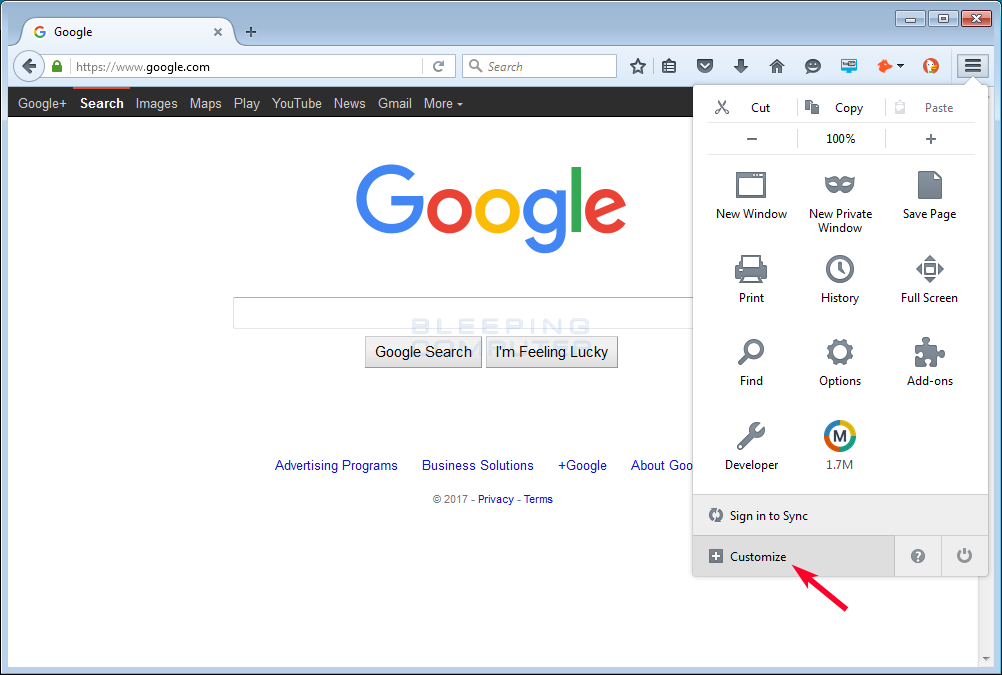The image size is (1002, 675).
Task: Open the New Private Window mask icon
Action: click(840, 186)
